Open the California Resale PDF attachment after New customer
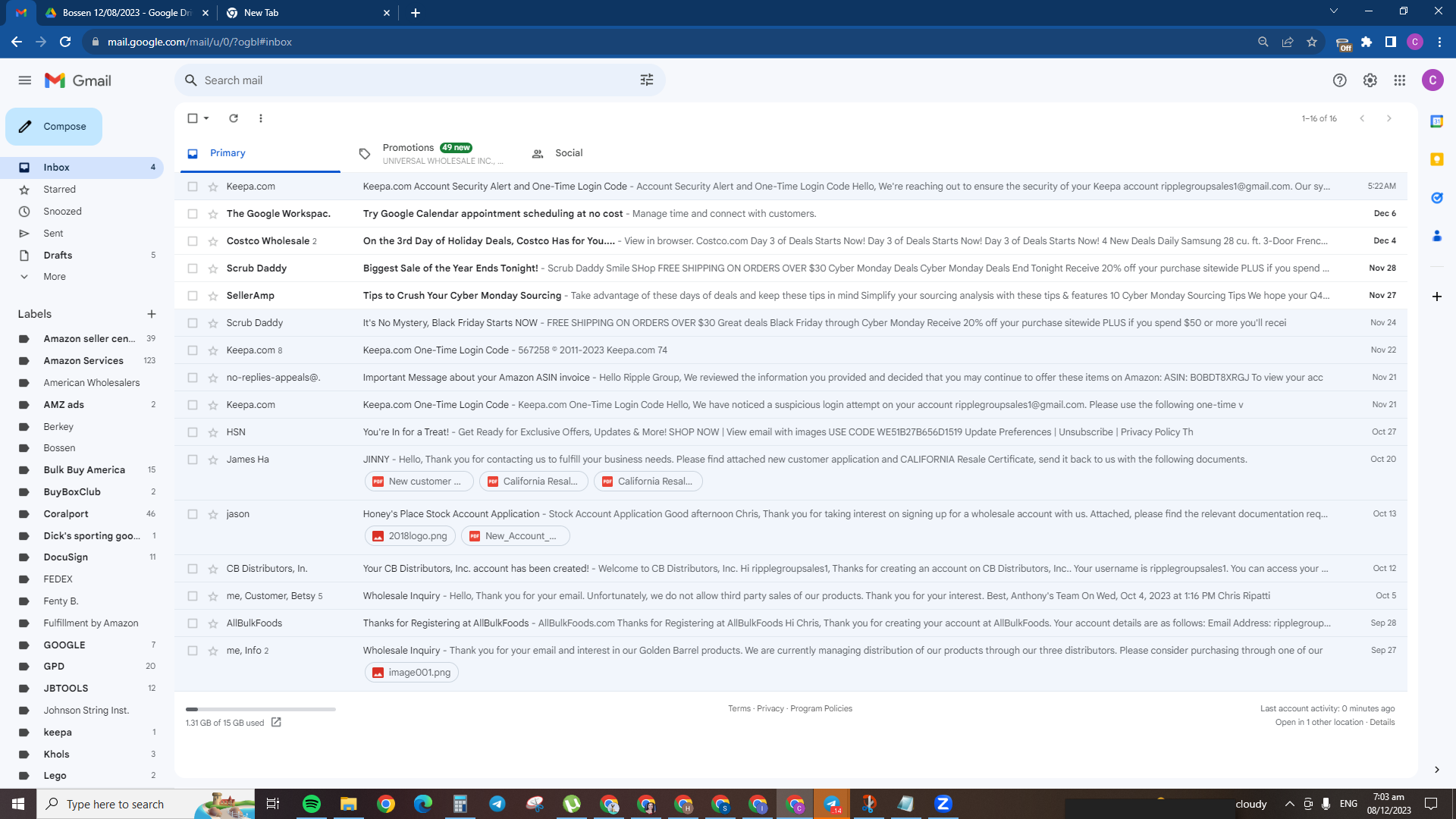This screenshot has height=819, width=1456. click(534, 482)
